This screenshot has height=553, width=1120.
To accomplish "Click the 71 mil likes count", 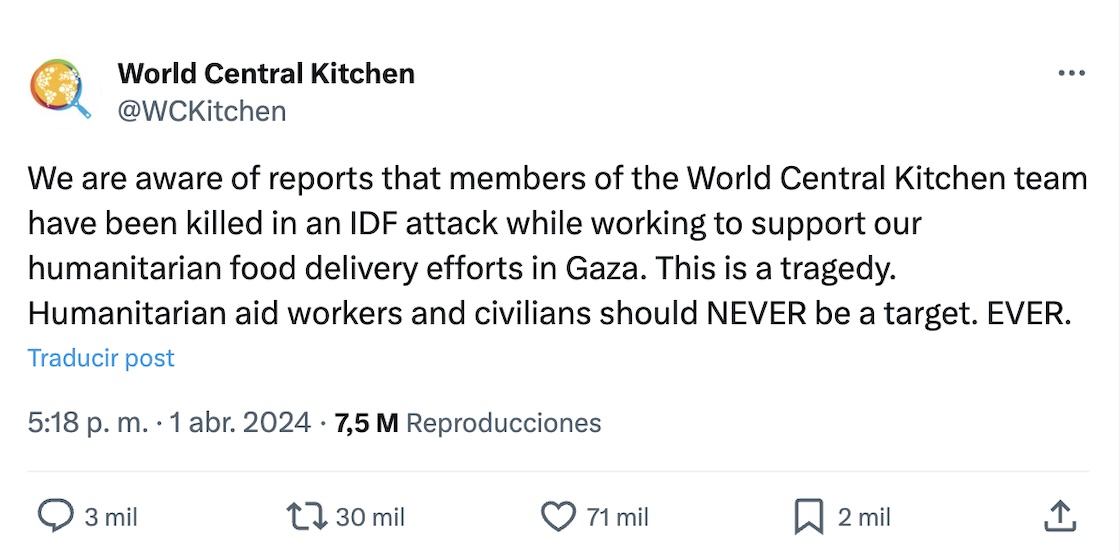I will [618, 517].
